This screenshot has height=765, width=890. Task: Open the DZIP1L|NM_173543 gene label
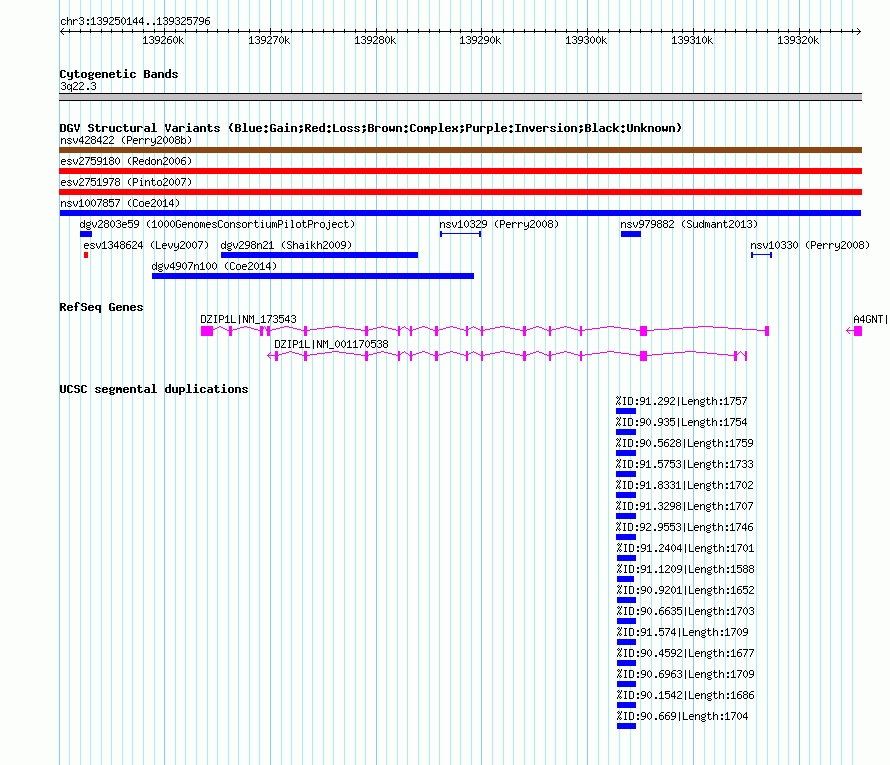coord(248,319)
